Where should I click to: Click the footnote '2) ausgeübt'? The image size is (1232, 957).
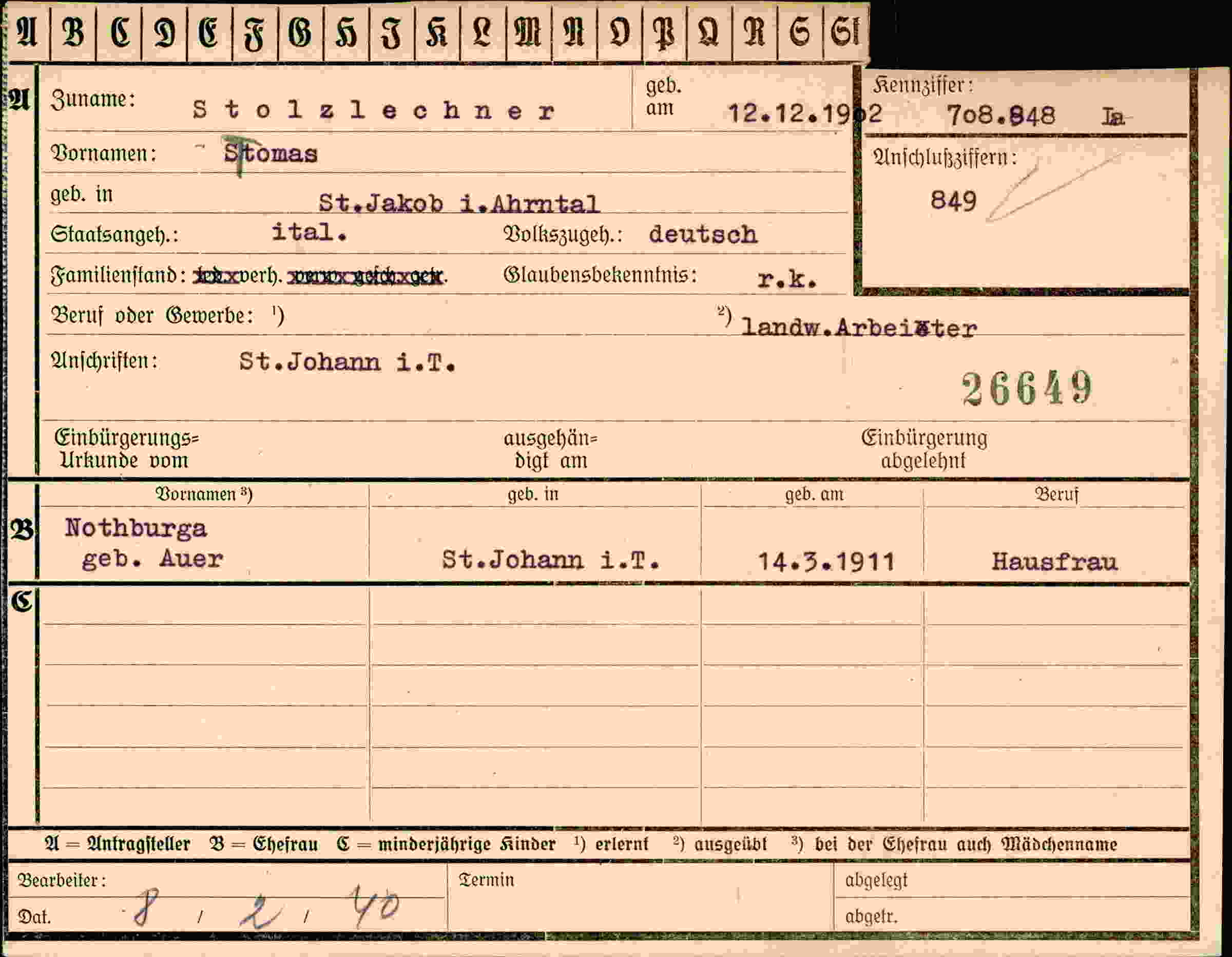(x=720, y=844)
